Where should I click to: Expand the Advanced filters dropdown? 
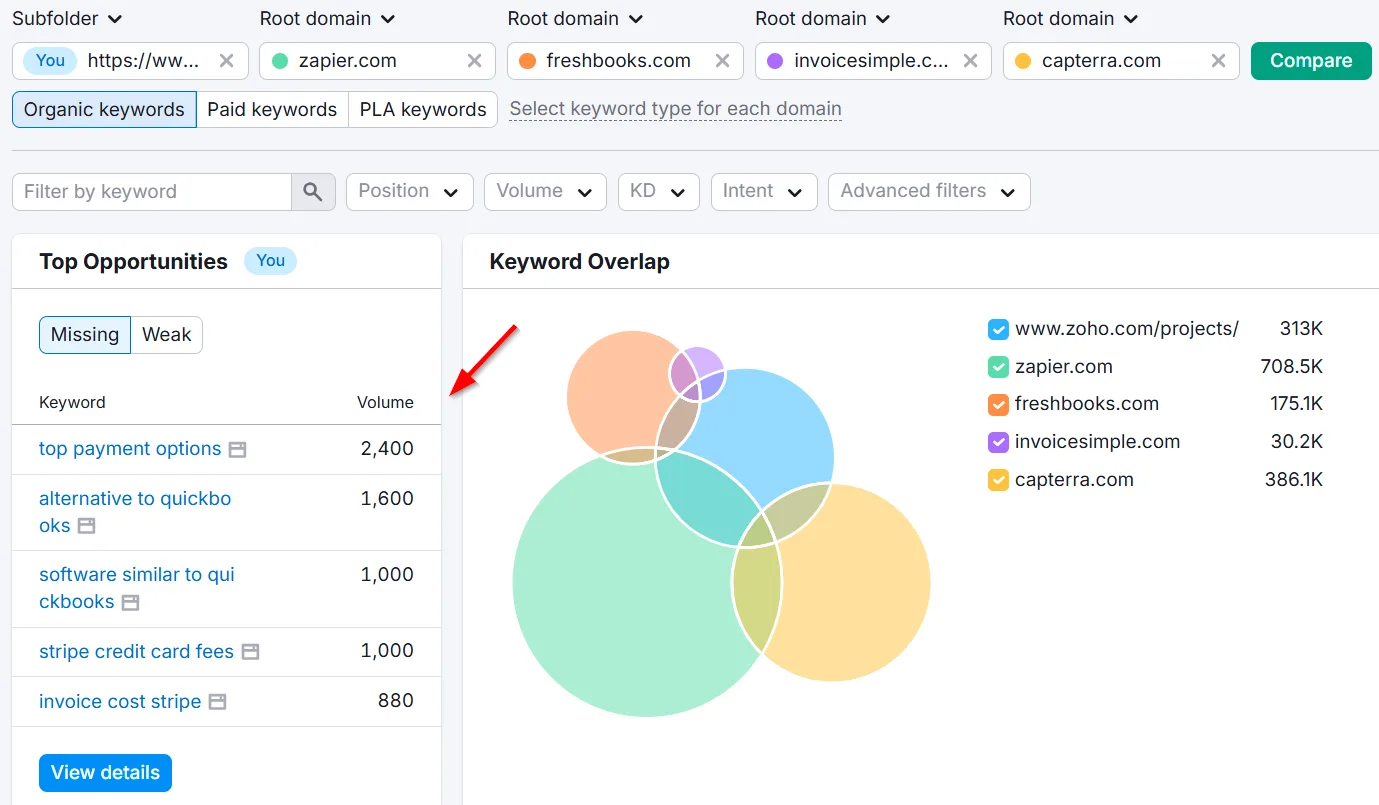point(929,192)
